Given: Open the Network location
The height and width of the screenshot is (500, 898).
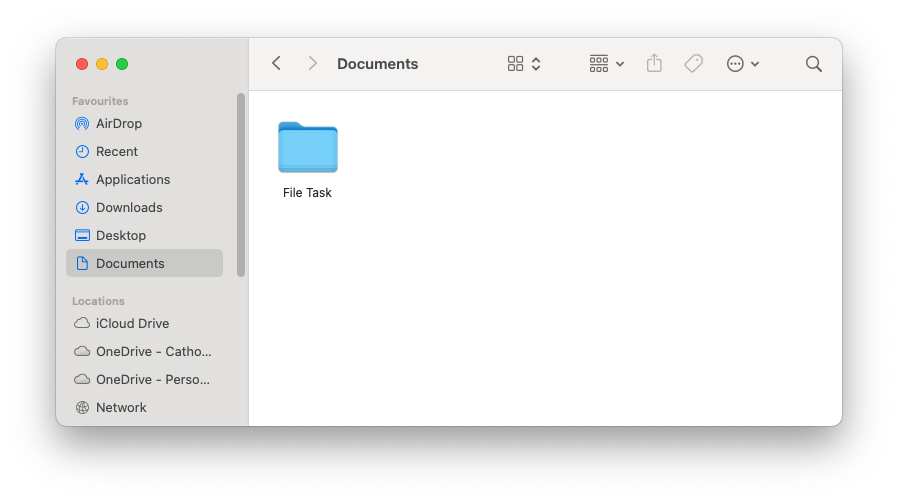Looking at the screenshot, I should point(121,408).
